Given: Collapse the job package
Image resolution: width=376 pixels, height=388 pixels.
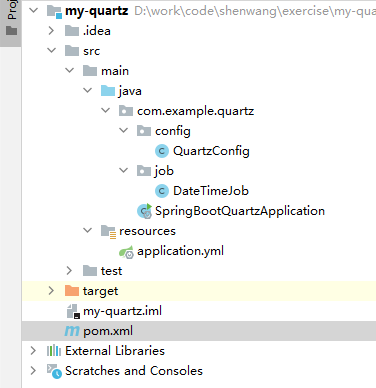Looking at the screenshot, I should point(124,171).
